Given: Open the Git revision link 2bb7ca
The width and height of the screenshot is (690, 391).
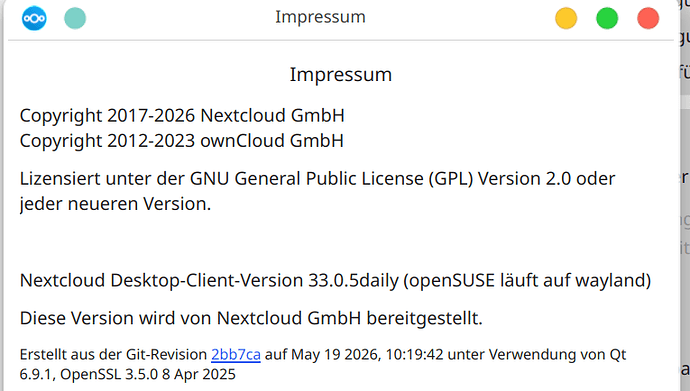Looking at the screenshot, I should [x=236, y=354].
